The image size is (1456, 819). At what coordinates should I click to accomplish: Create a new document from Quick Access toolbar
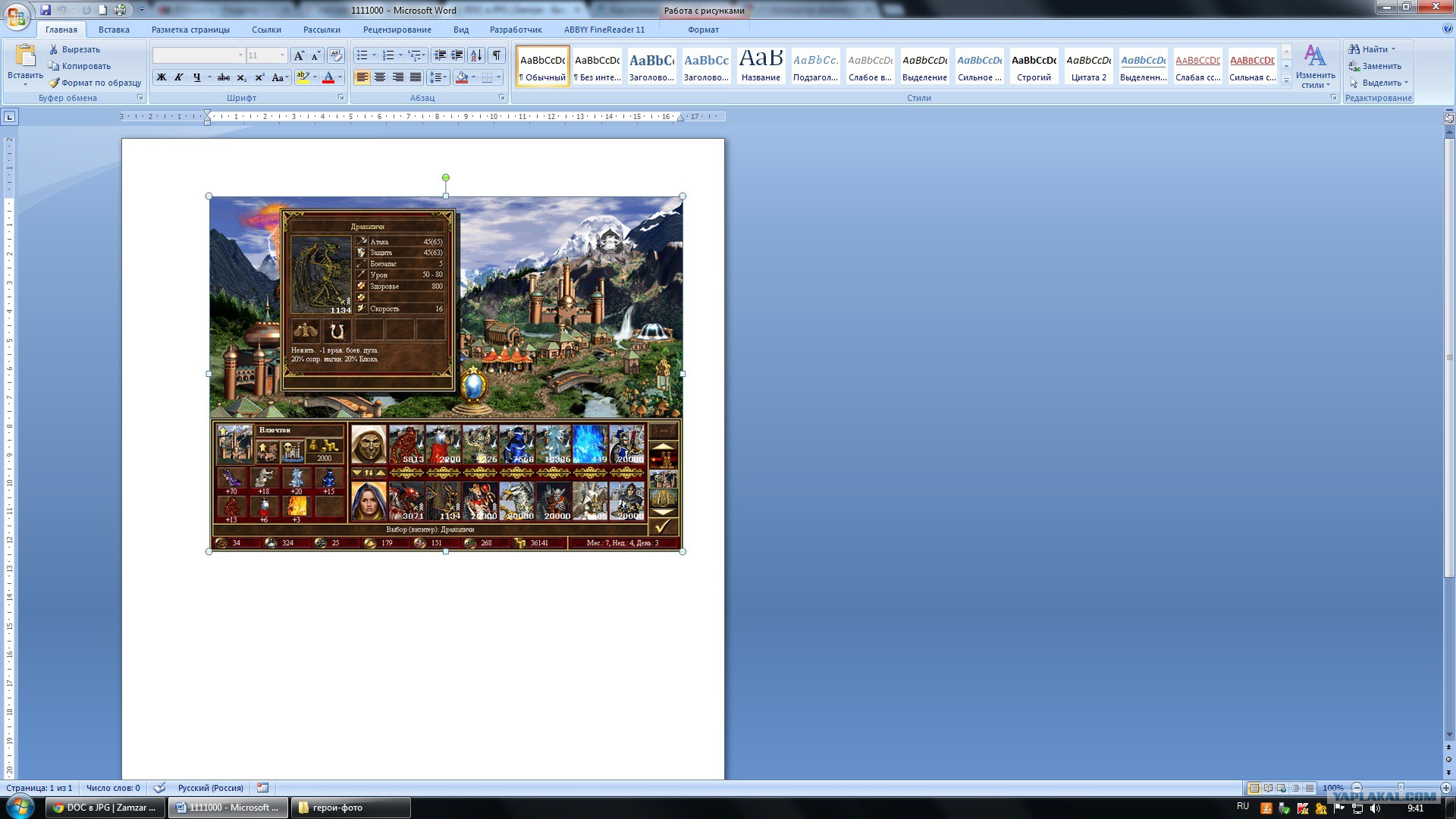103,10
